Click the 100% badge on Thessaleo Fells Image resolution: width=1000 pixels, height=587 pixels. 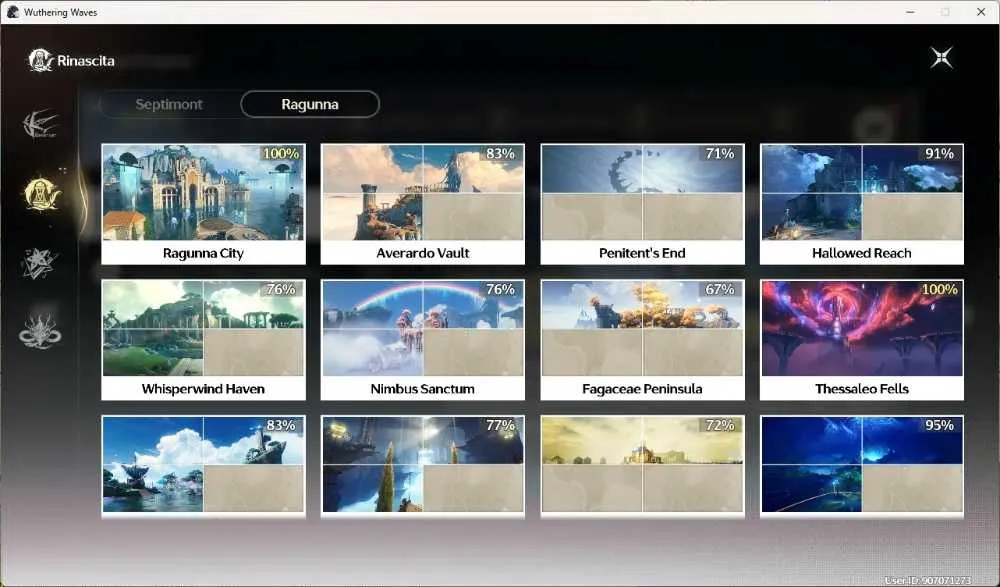point(939,290)
